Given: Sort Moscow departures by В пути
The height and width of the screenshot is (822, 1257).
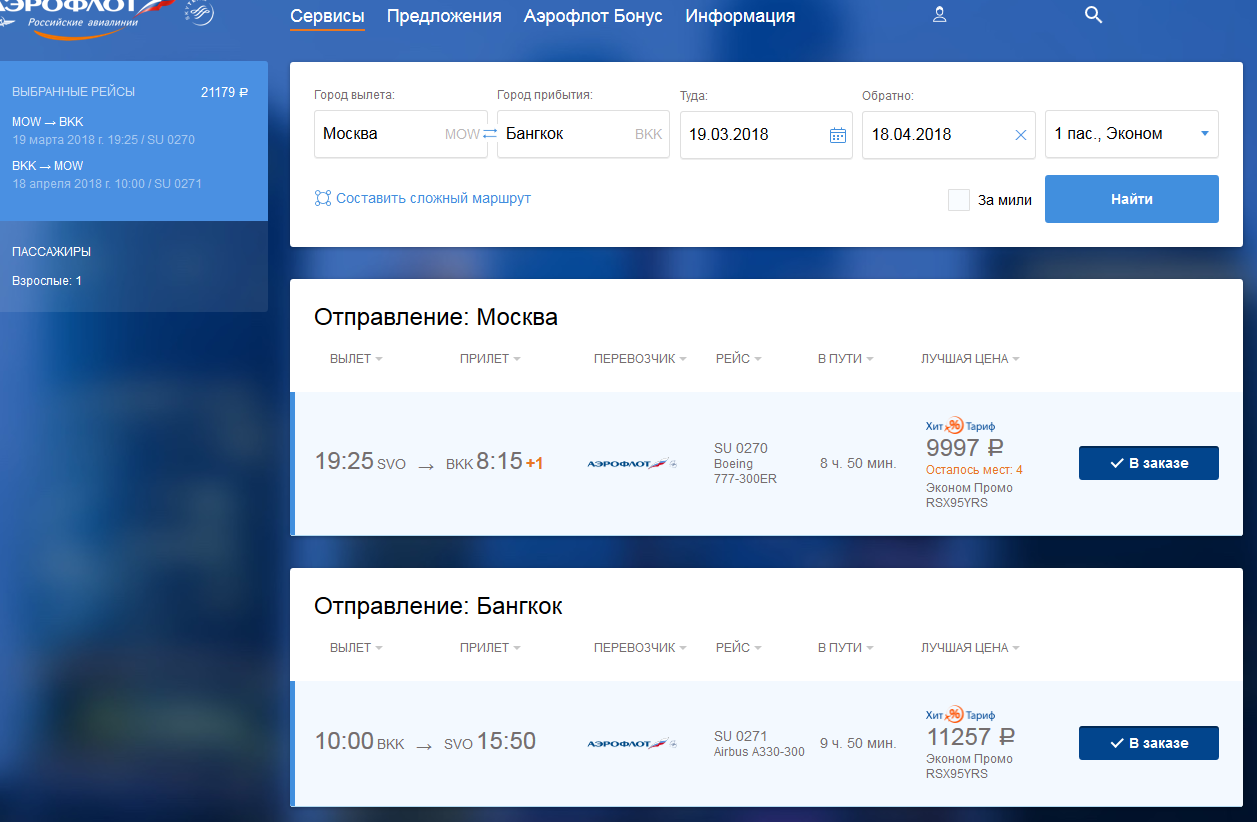Looking at the screenshot, I should (x=846, y=359).
